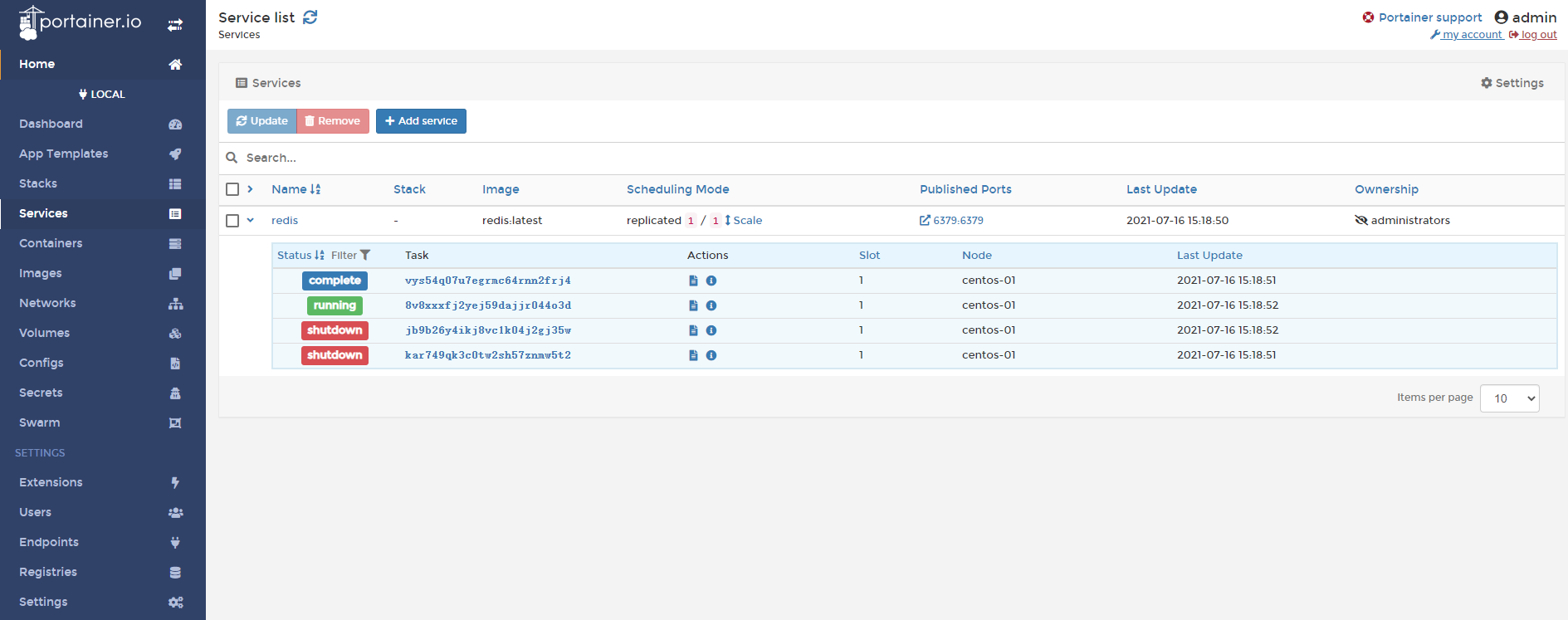Click the Dashboard gauge icon
The height and width of the screenshot is (620, 1568).
pos(175,124)
